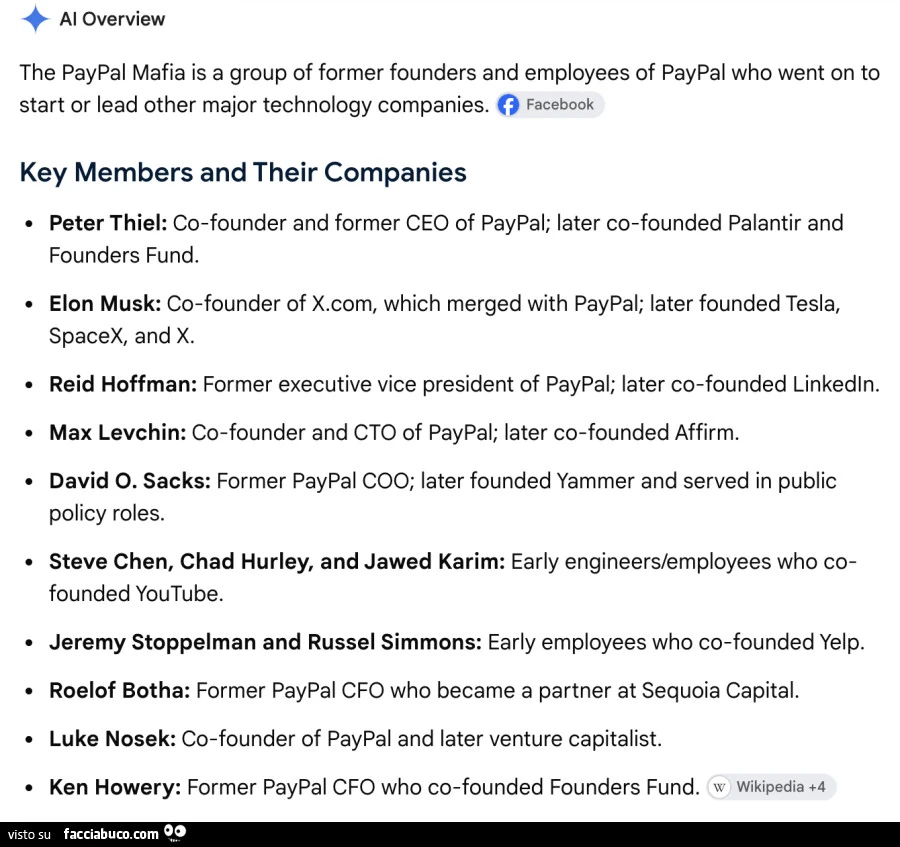The width and height of the screenshot is (900, 847).
Task: Click the blue AI Overview sparkle icon
Action: [x=35, y=18]
